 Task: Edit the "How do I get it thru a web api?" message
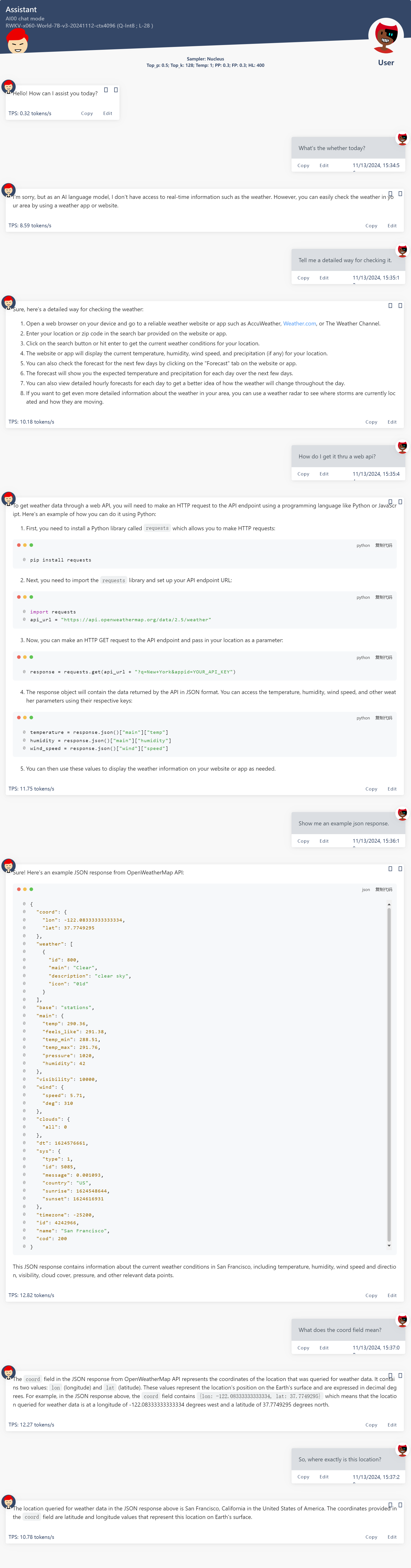pos(324,474)
